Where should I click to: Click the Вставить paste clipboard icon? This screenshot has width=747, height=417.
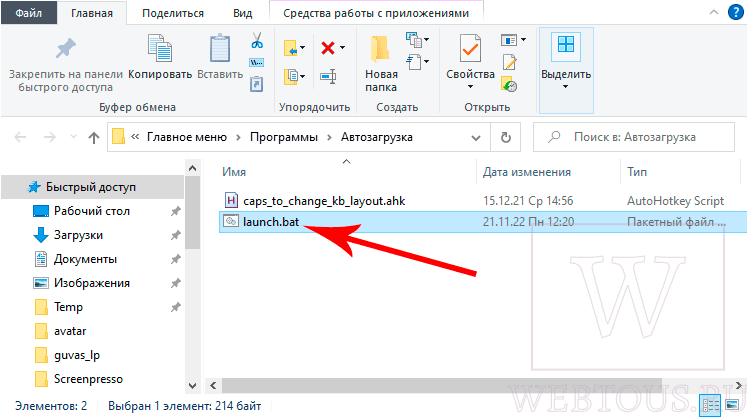click(220, 48)
